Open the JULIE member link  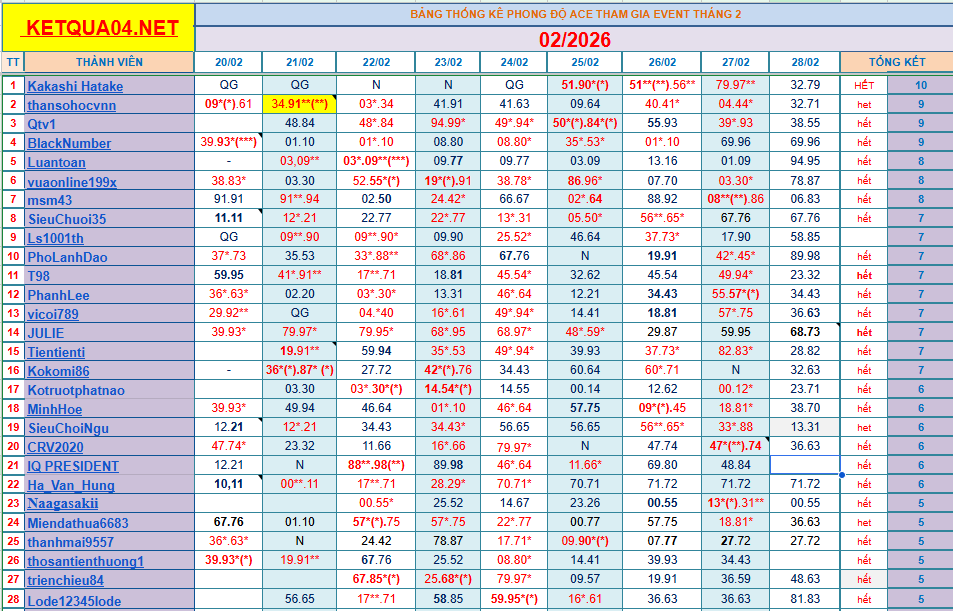point(46,332)
